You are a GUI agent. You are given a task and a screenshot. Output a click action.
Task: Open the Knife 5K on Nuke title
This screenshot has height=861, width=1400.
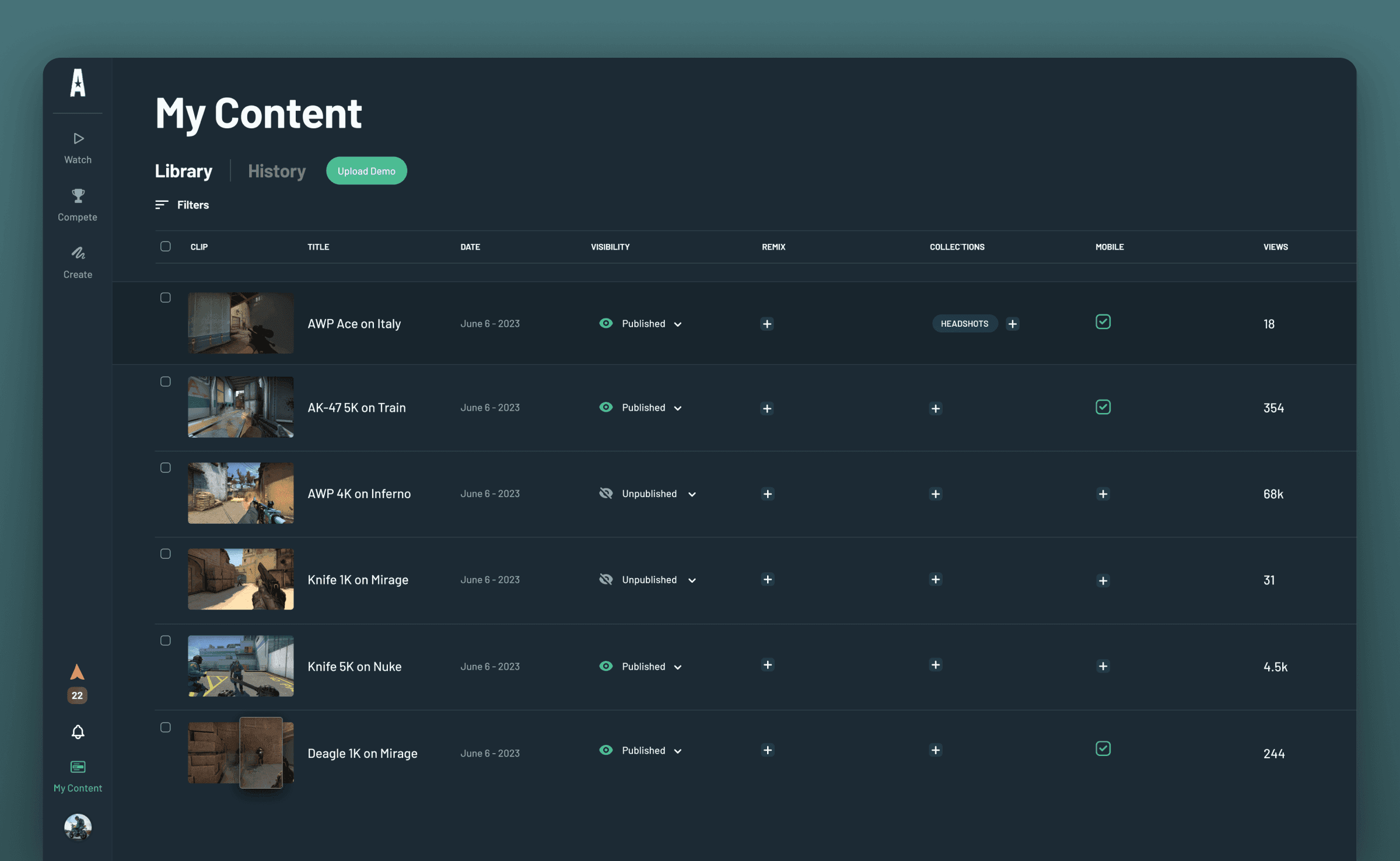tap(355, 667)
